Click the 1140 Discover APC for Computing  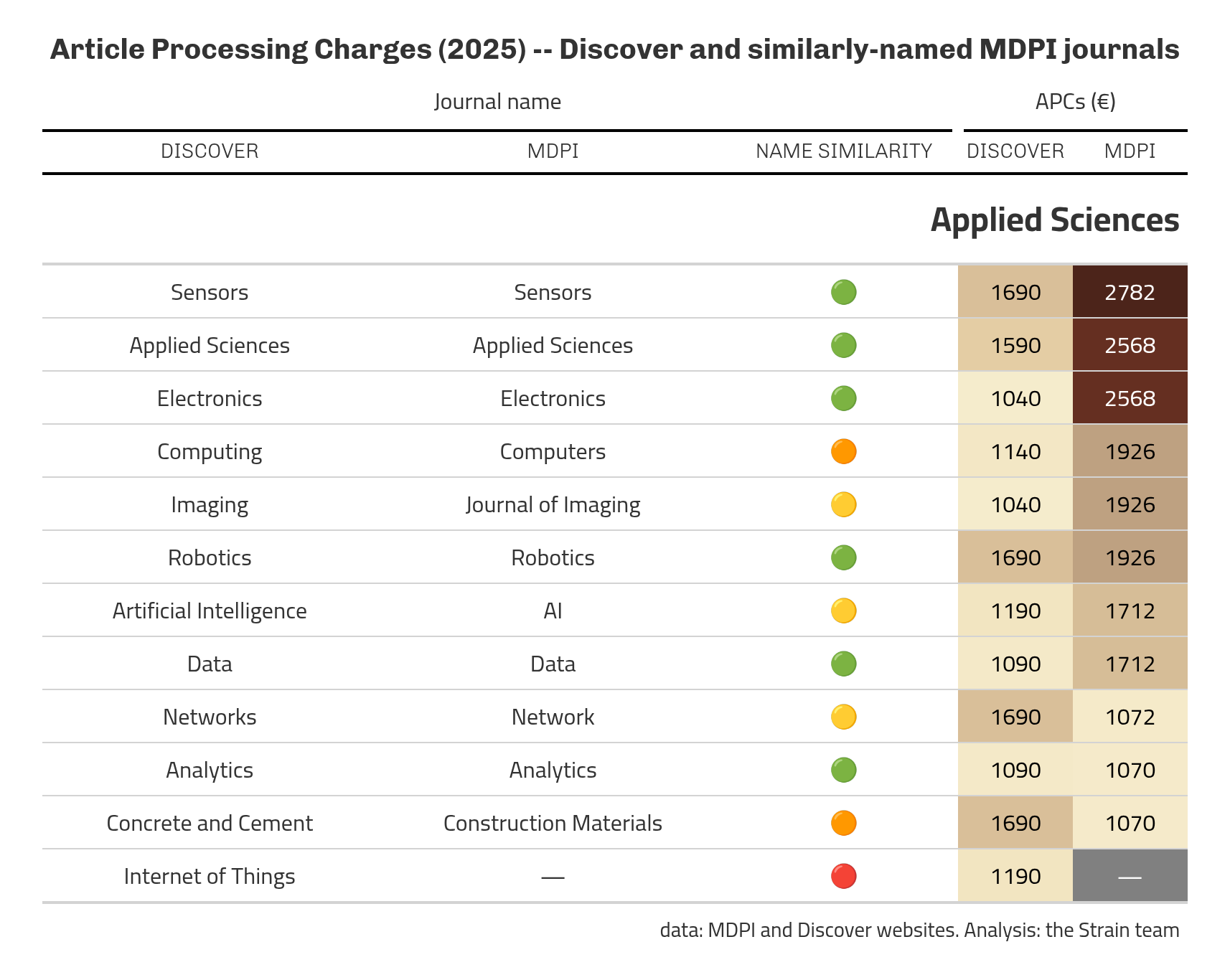tap(1015, 451)
